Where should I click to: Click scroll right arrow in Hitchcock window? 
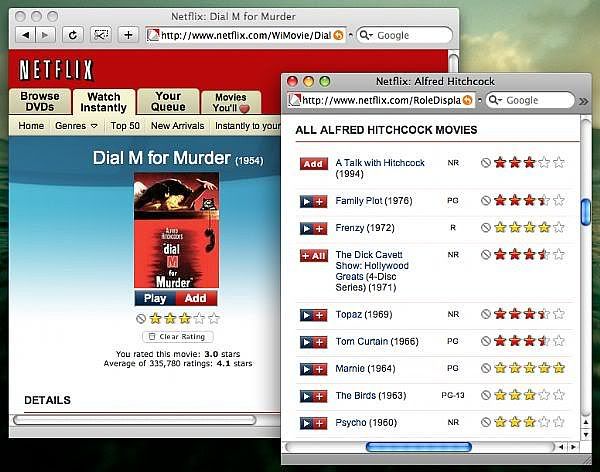pos(573,447)
